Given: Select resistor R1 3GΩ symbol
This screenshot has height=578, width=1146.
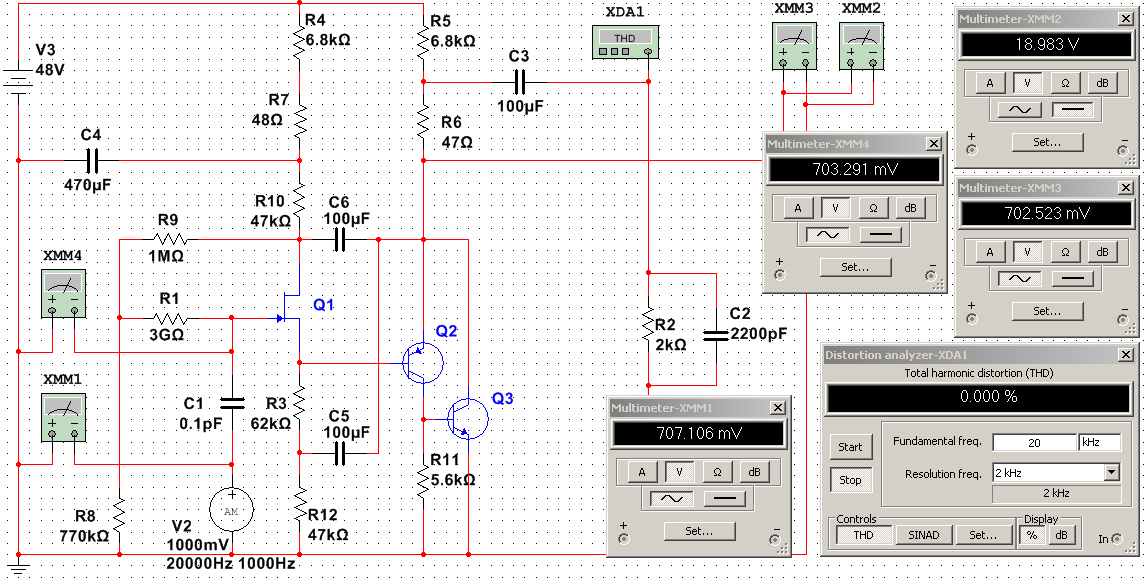Looking at the screenshot, I should pyautogui.click(x=171, y=319).
